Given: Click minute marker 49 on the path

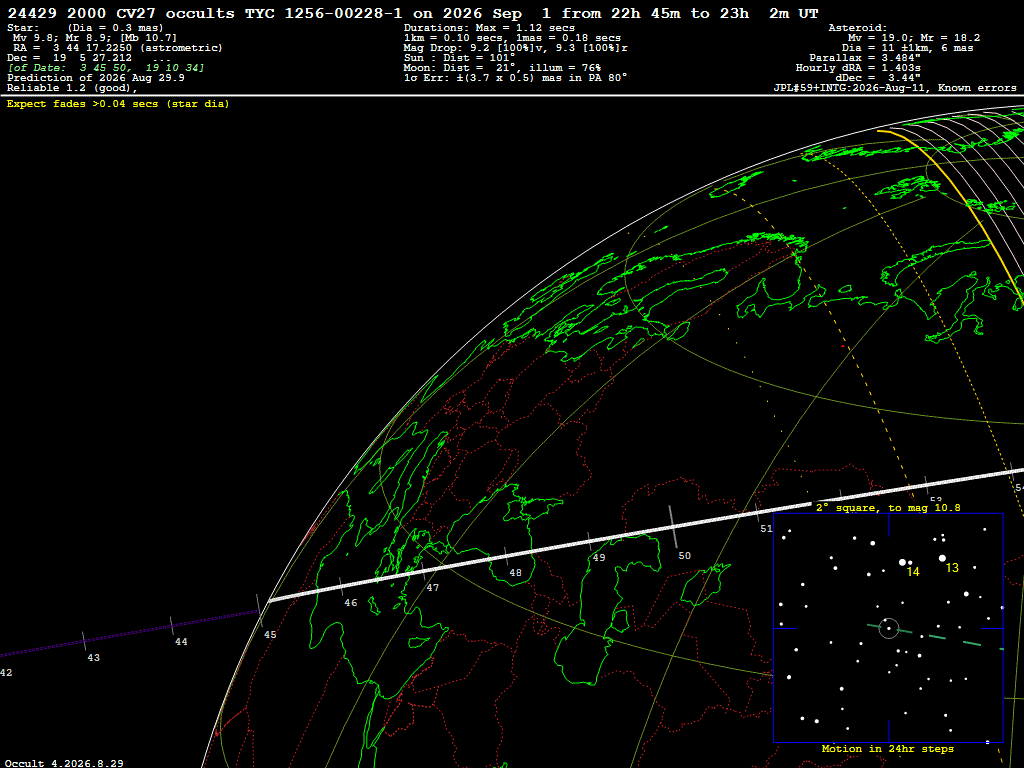Looking at the screenshot, I should coord(599,558).
